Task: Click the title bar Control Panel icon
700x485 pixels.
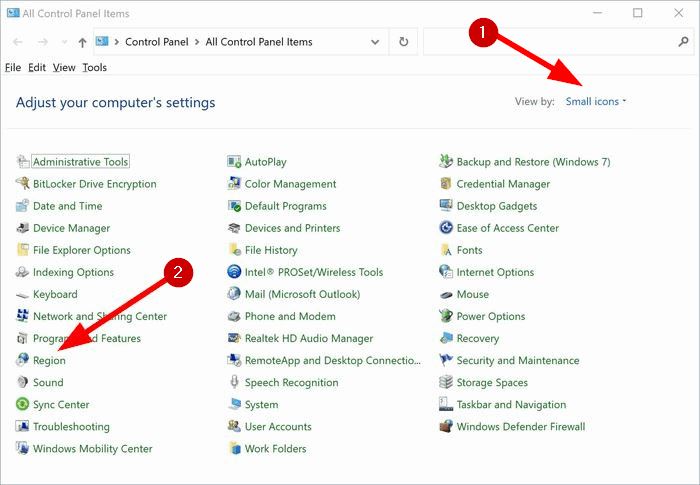Action: click(x=13, y=13)
